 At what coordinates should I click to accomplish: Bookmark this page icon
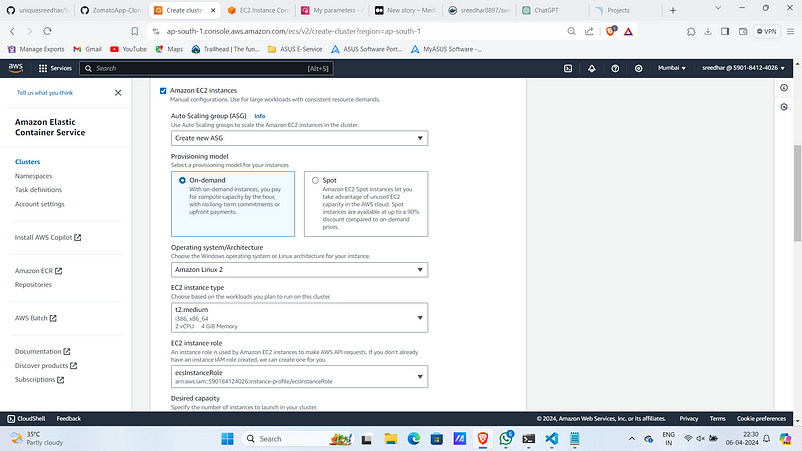click(x=135, y=31)
